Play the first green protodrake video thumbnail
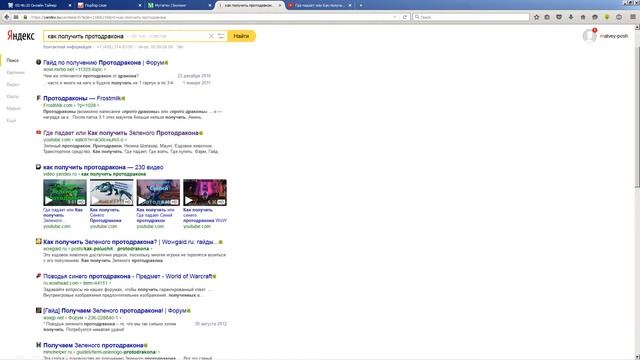Viewport: 640px width, 360px height. pos(65,192)
